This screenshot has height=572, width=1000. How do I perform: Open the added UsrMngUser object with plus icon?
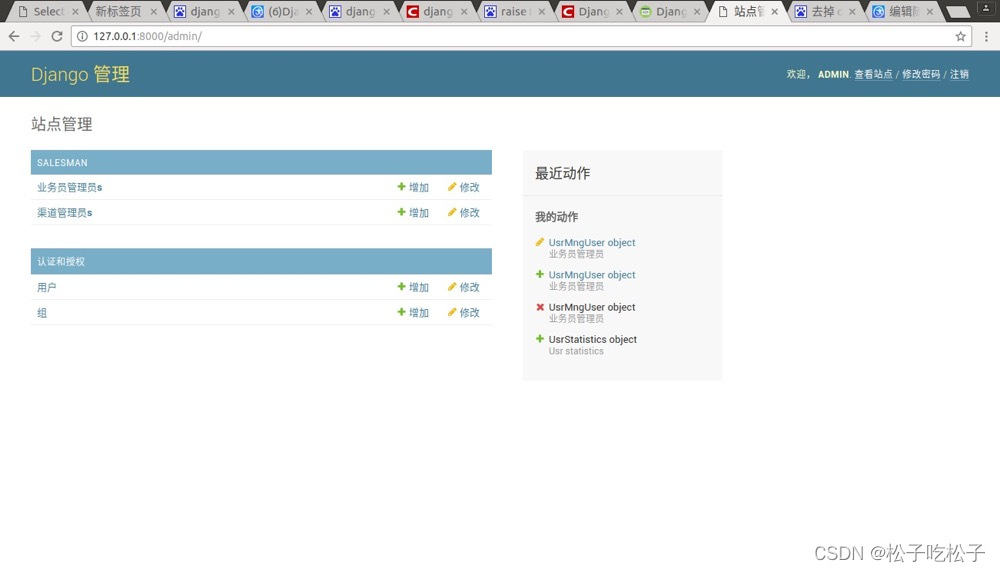point(592,275)
